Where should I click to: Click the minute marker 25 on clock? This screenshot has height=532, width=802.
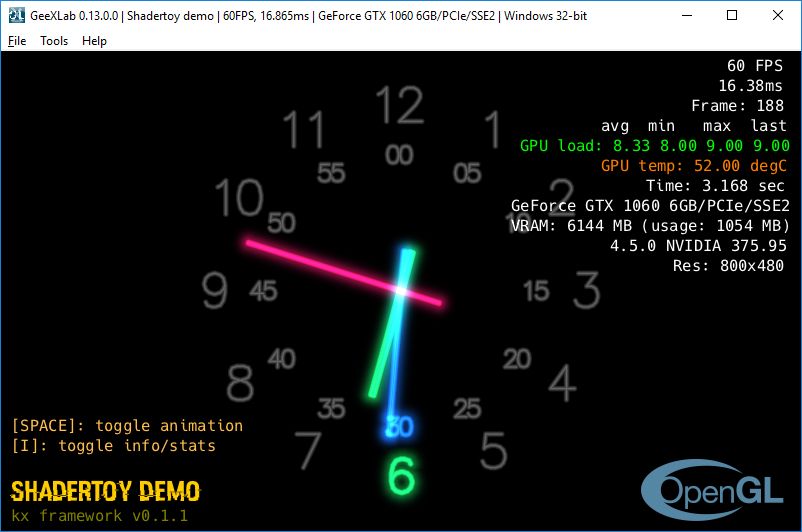[467, 409]
